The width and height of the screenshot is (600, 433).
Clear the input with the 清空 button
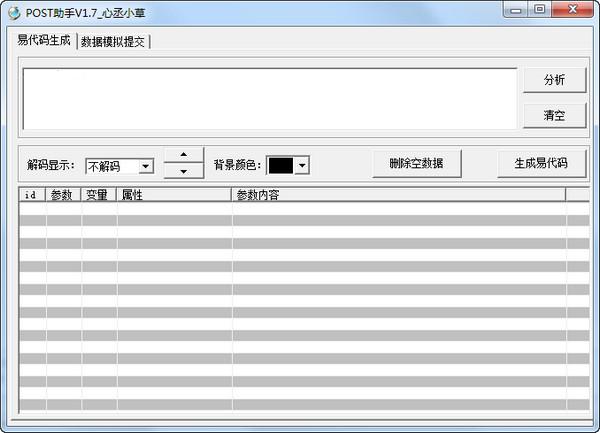pos(554,115)
